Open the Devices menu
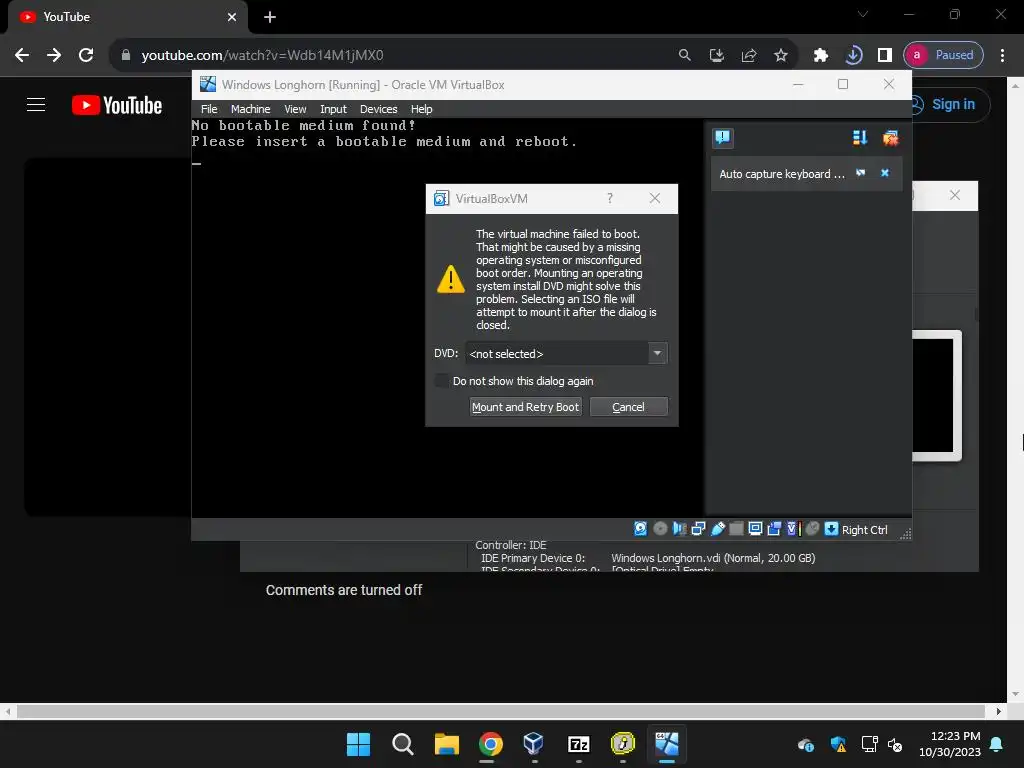The width and height of the screenshot is (1024, 768). click(x=378, y=109)
